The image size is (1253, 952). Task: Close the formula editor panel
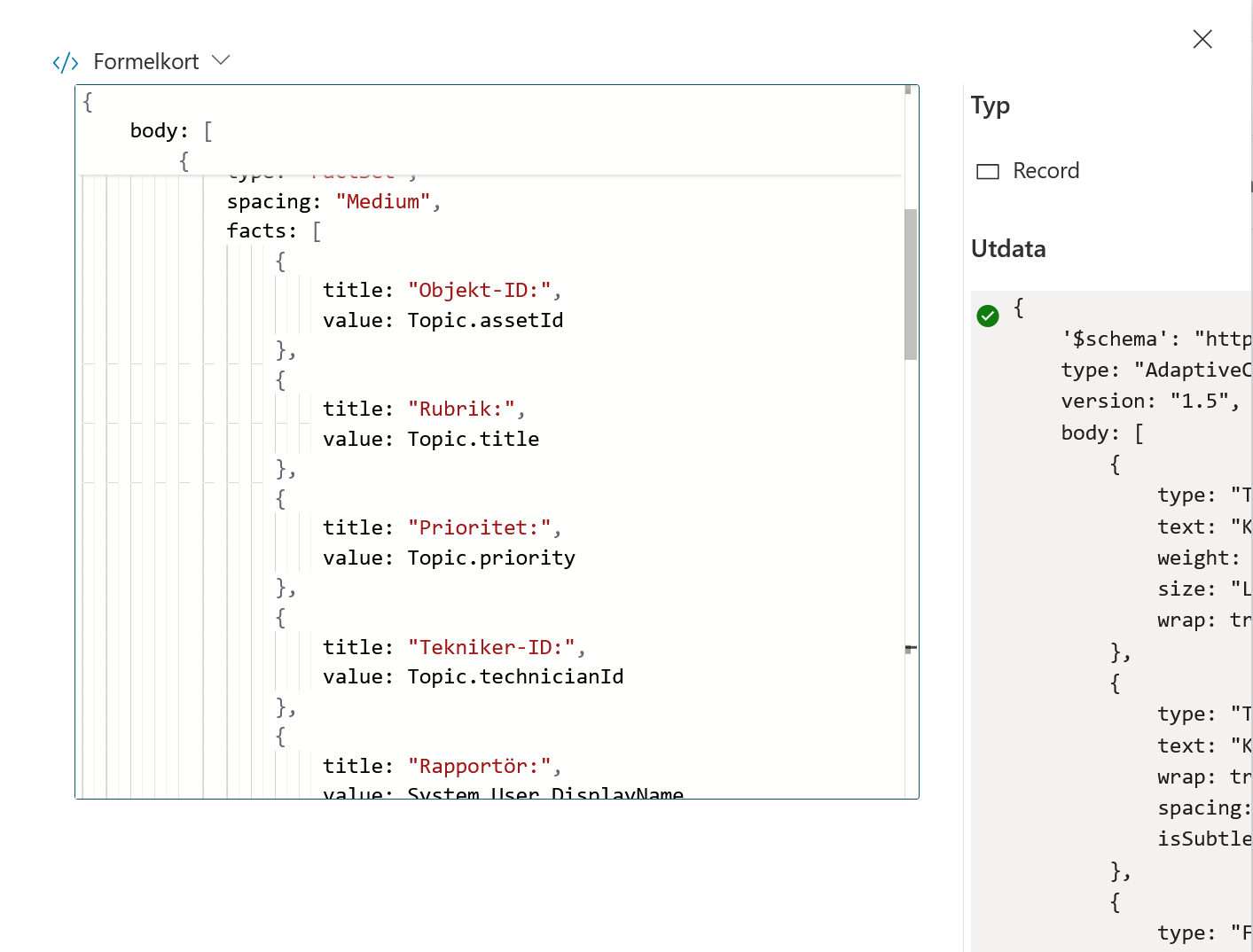(1202, 39)
